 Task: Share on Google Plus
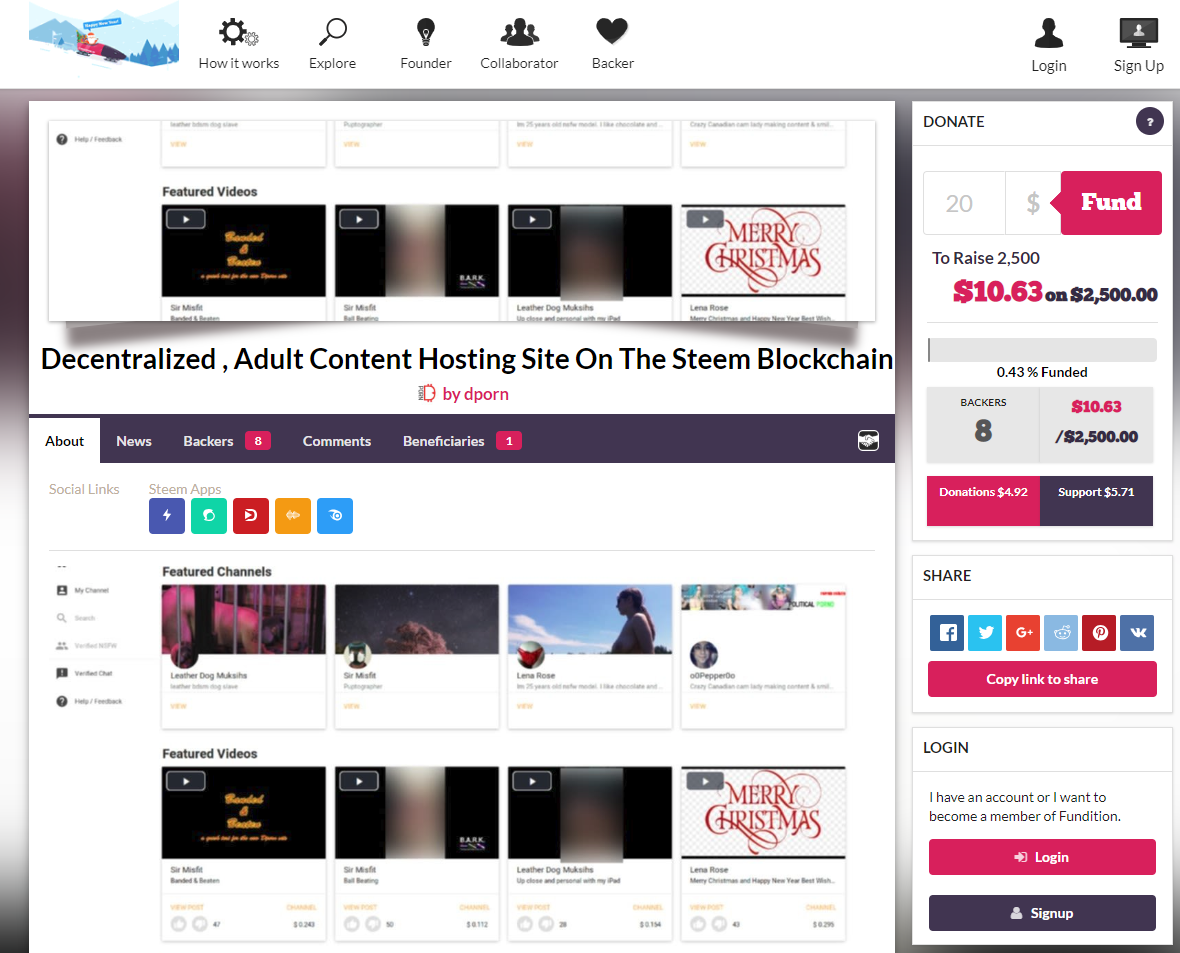1023,632
